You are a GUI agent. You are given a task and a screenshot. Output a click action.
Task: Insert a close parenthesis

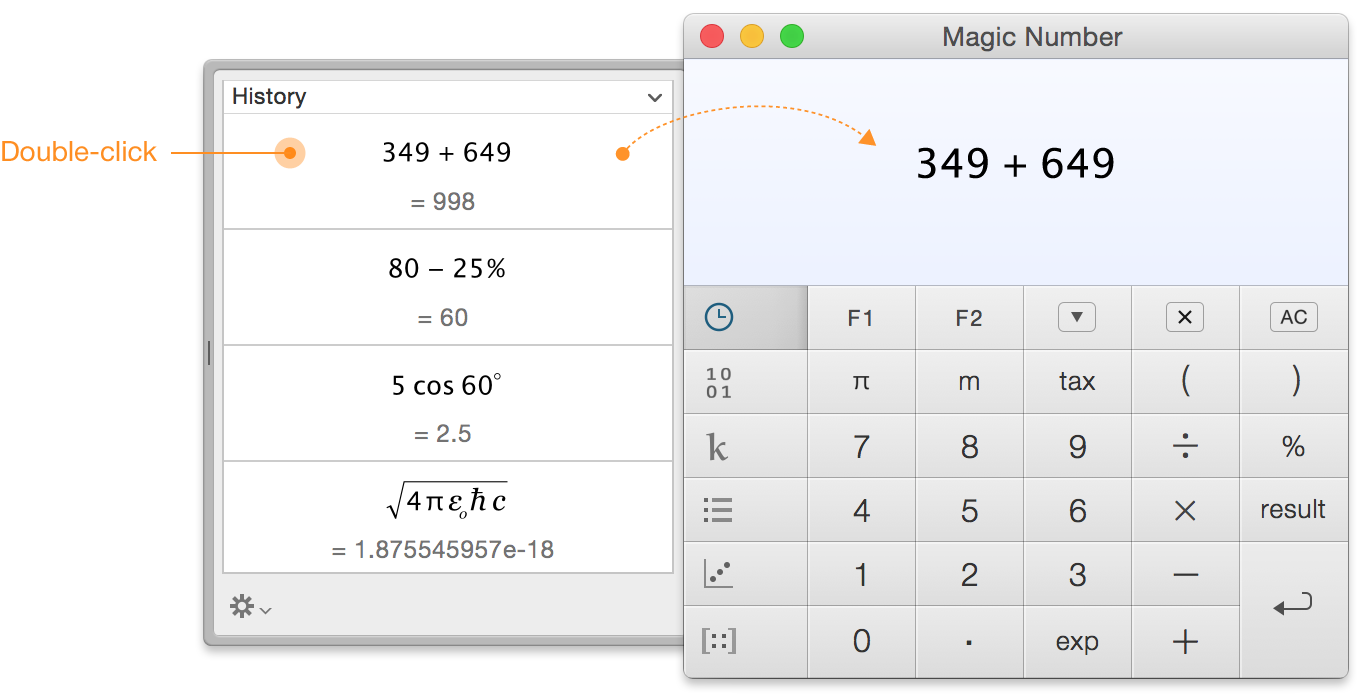pyautogui.click(x=1294, y=382)
